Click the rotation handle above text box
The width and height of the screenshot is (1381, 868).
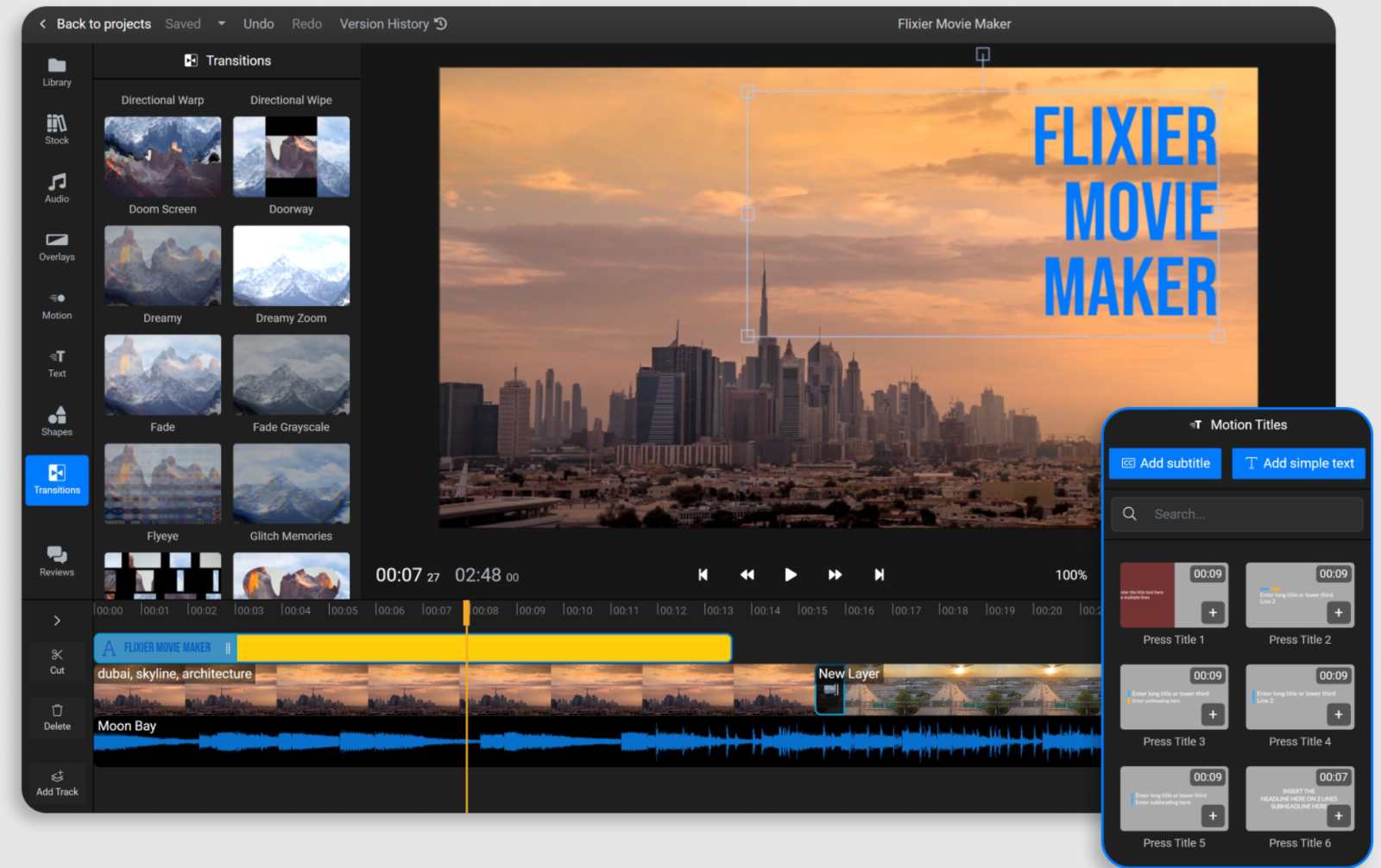point(982,54)
